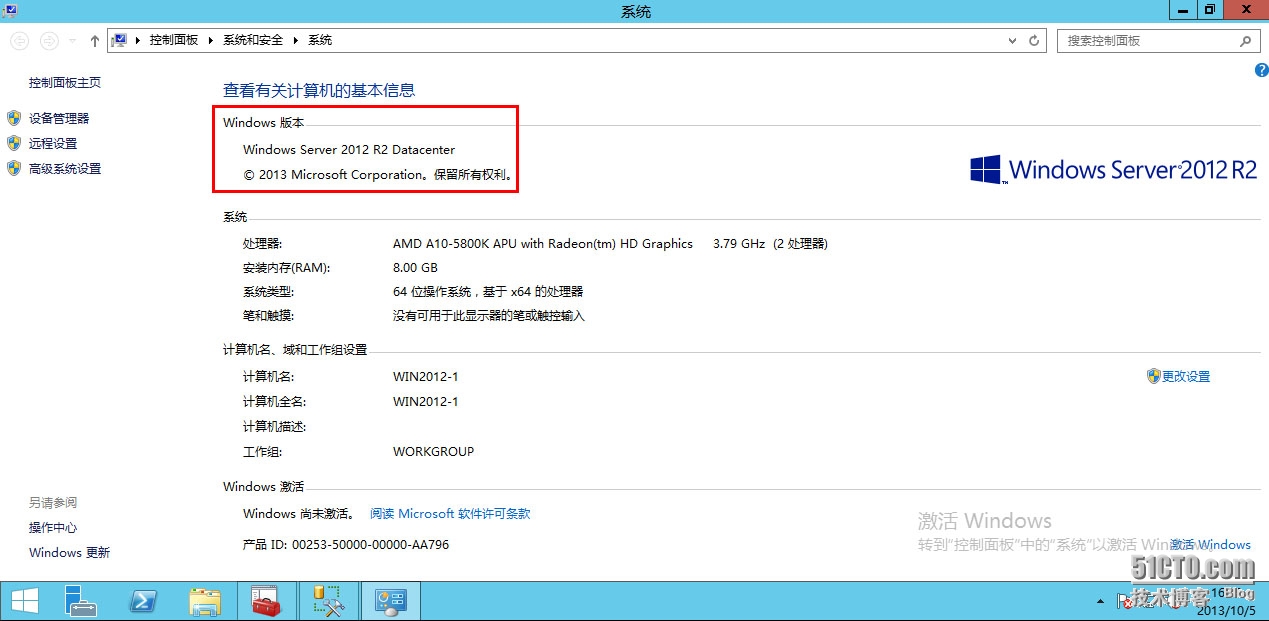Click Forward navigation arrow button
Image resolution: width=1269 pixels, height=621 pixels.
(49, 41)
